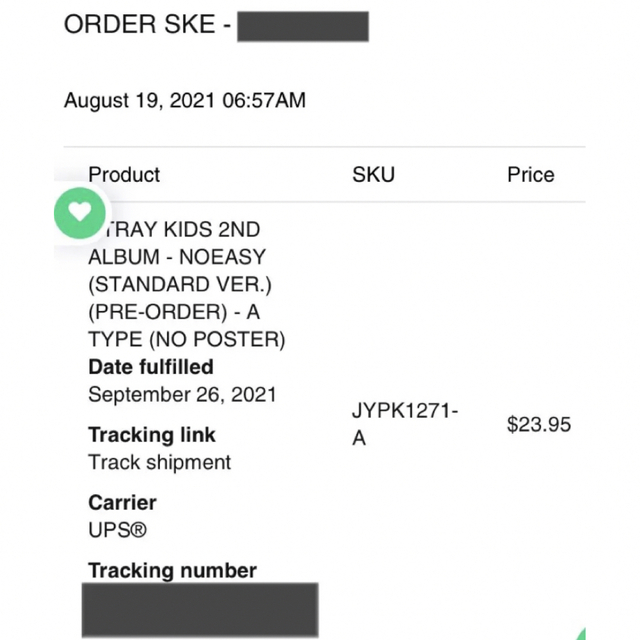
Task: Click the September 26, 2021 fulfilled date
Action: pos(182,395)
